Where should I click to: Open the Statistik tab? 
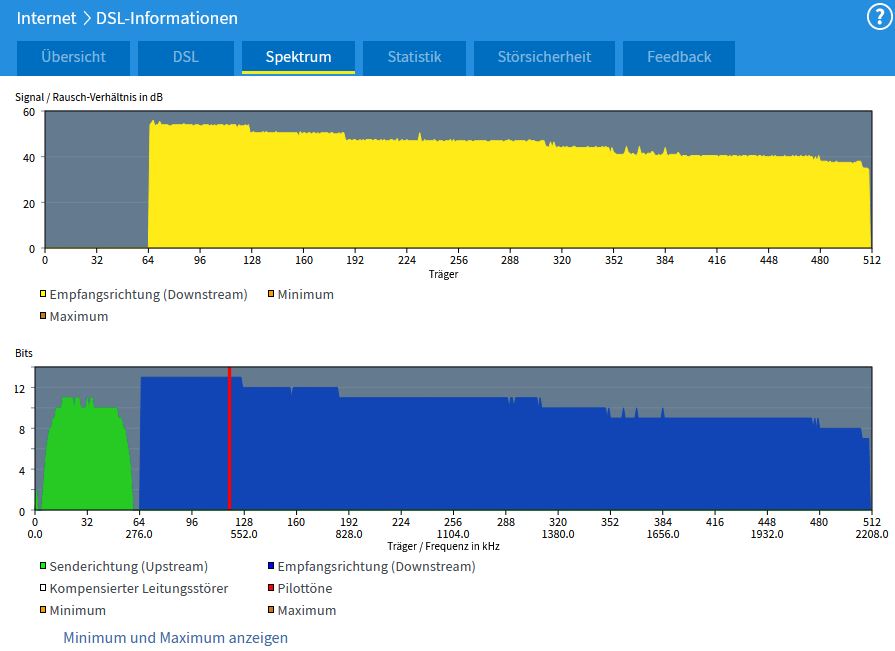[x=414, y=58]
